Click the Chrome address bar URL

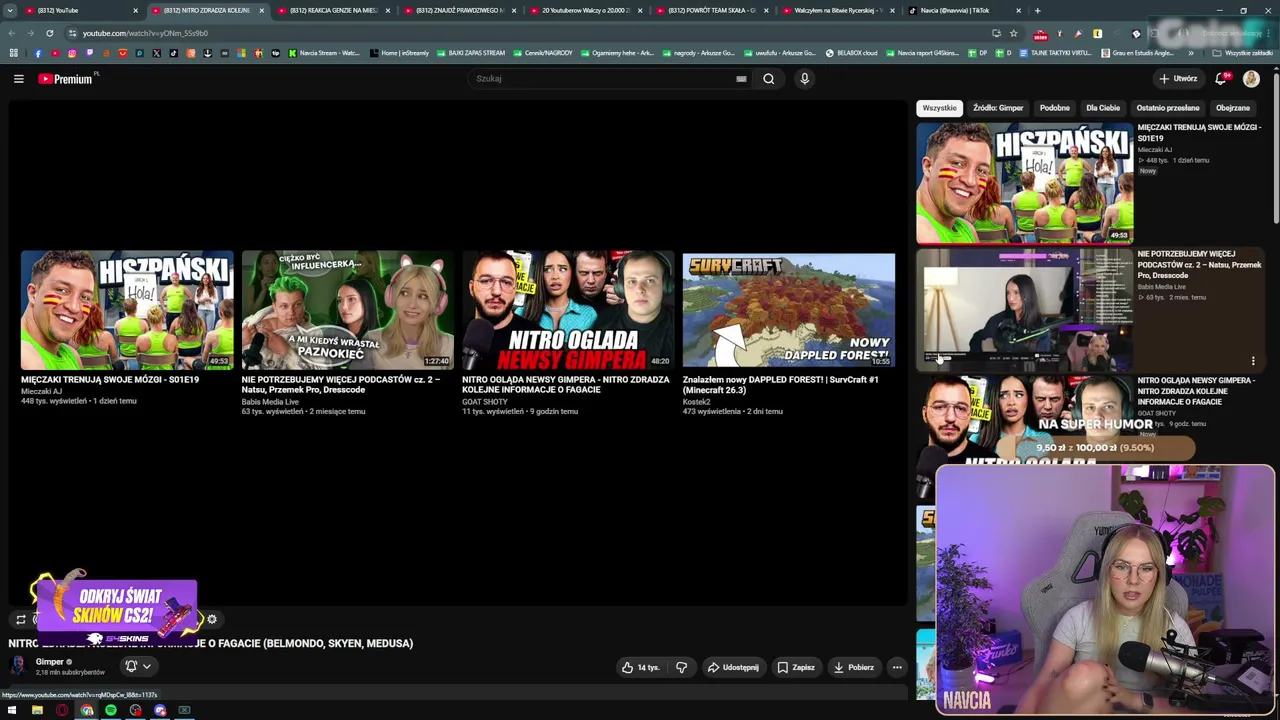click(x=145, y=33)
